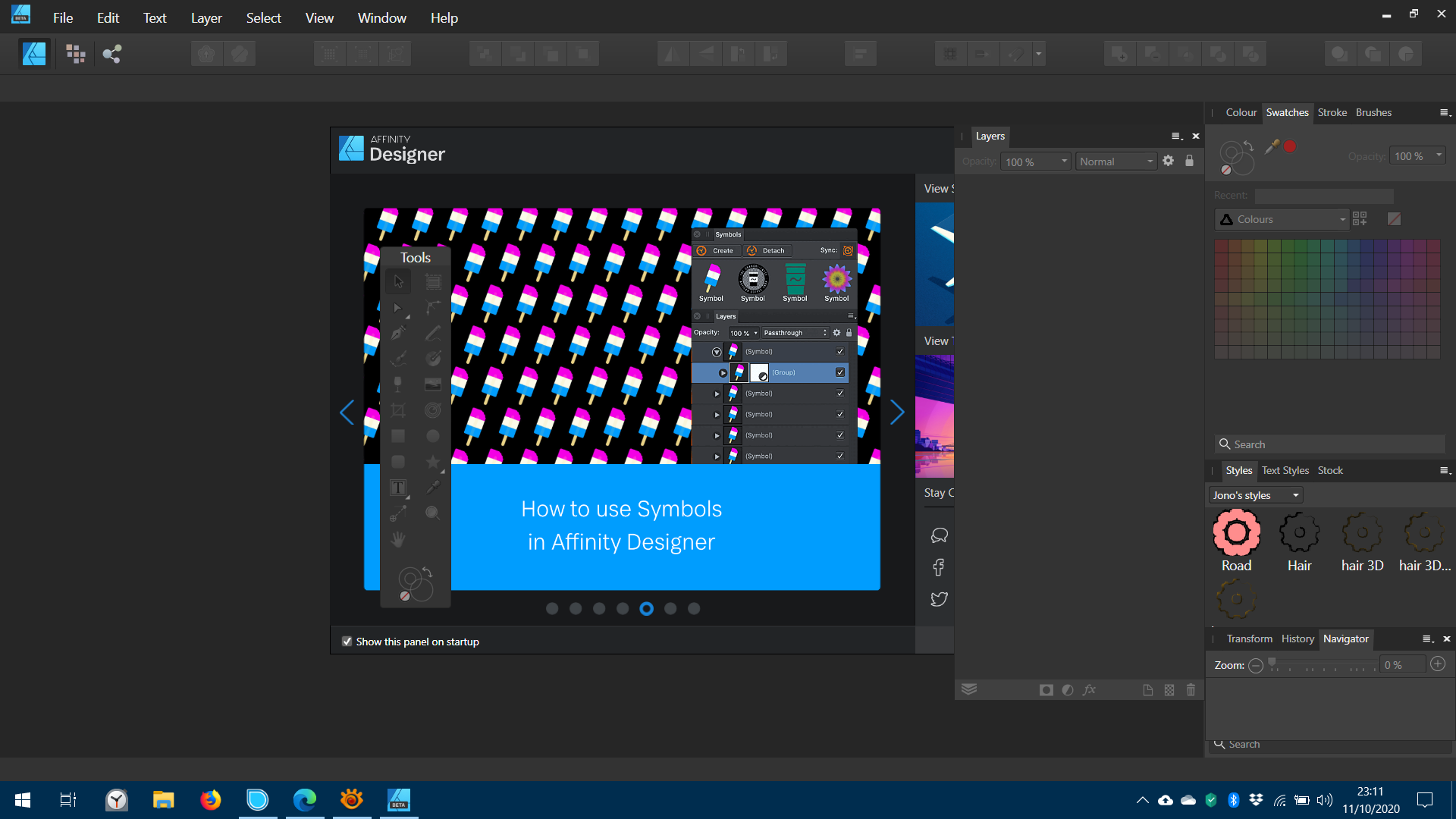Image resolution: width=1456 pixels, height=819 pixels.
Task: Open the Facebook icon on welcome panel
Action: (939, 567)
